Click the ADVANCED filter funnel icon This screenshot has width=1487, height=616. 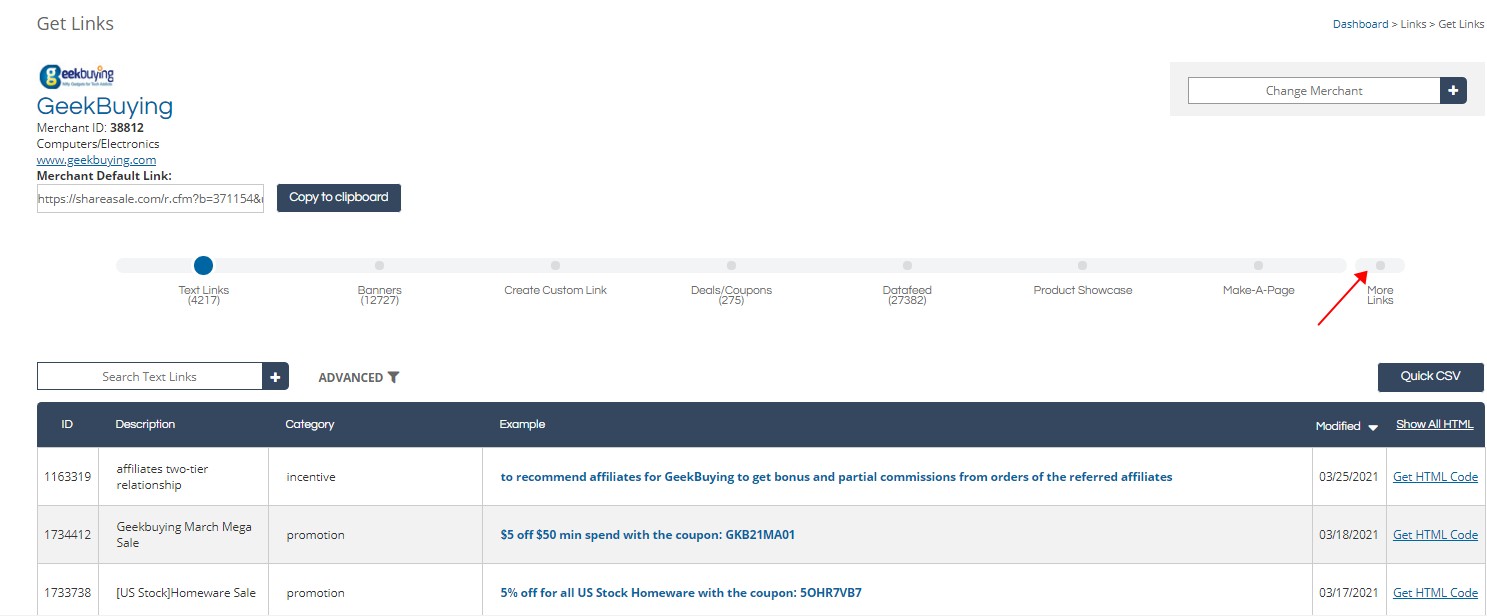pos(394,377)
